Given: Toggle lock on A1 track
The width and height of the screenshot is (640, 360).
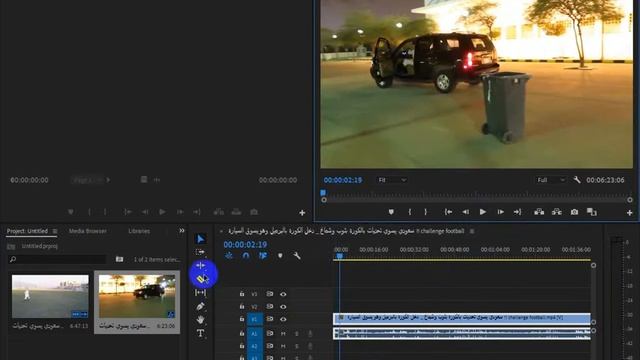Looking at the screenshot, I should tap(242, 333).
